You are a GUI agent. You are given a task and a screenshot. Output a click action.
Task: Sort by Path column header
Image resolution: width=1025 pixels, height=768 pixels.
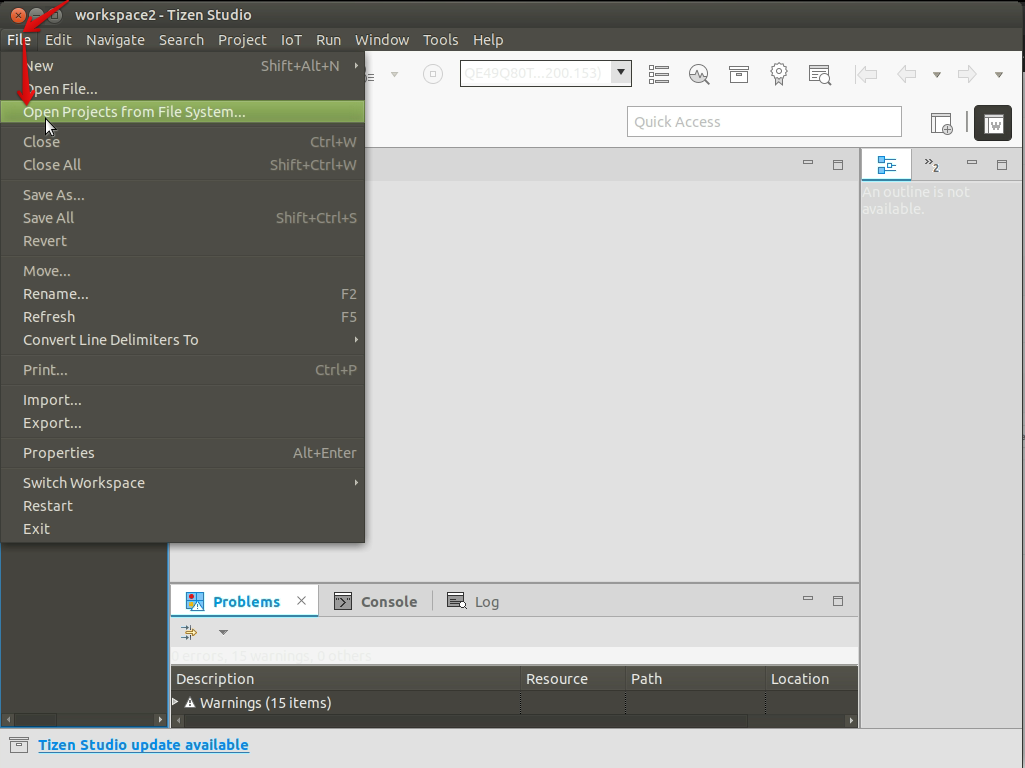pos(695,678)
